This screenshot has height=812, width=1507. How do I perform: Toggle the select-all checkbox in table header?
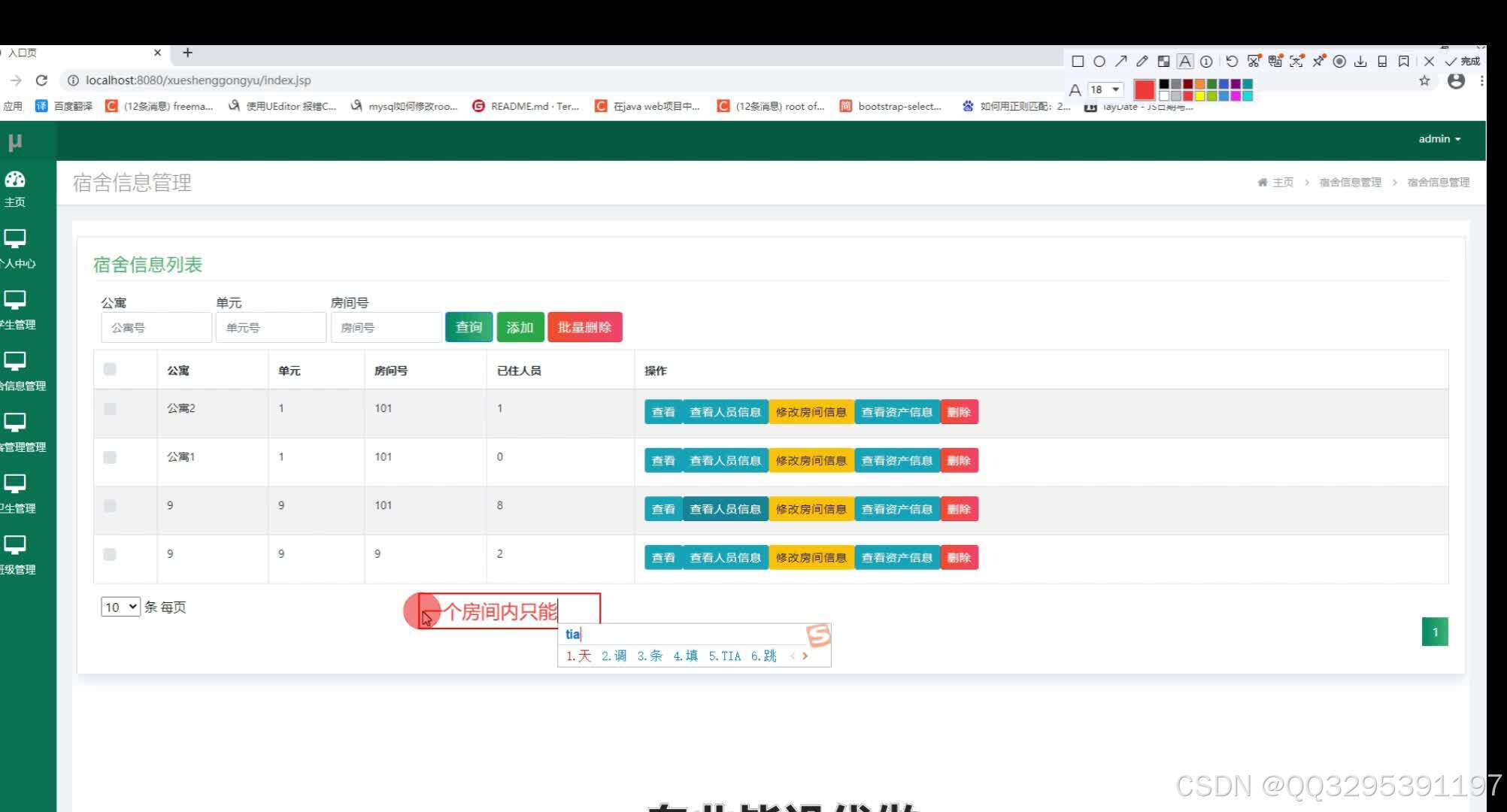[x=110, y=369]
